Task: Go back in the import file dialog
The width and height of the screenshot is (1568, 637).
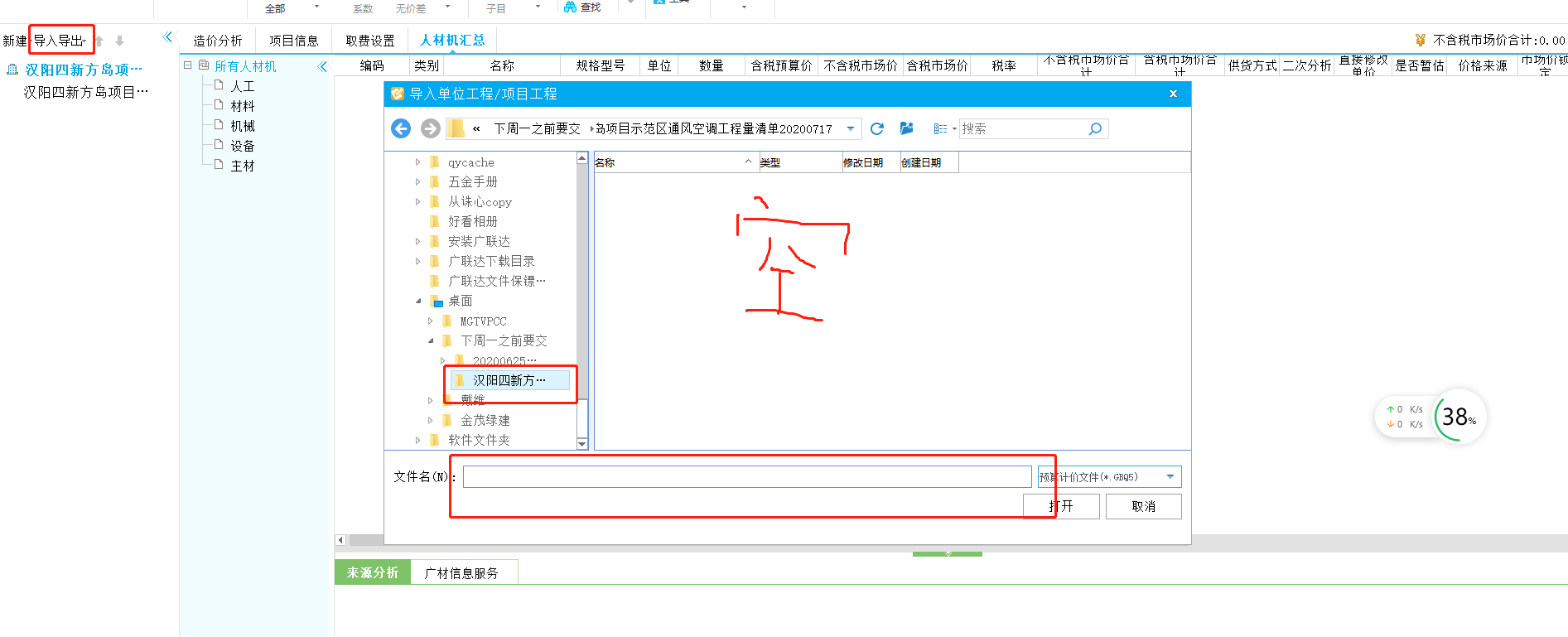Action: 401,128
